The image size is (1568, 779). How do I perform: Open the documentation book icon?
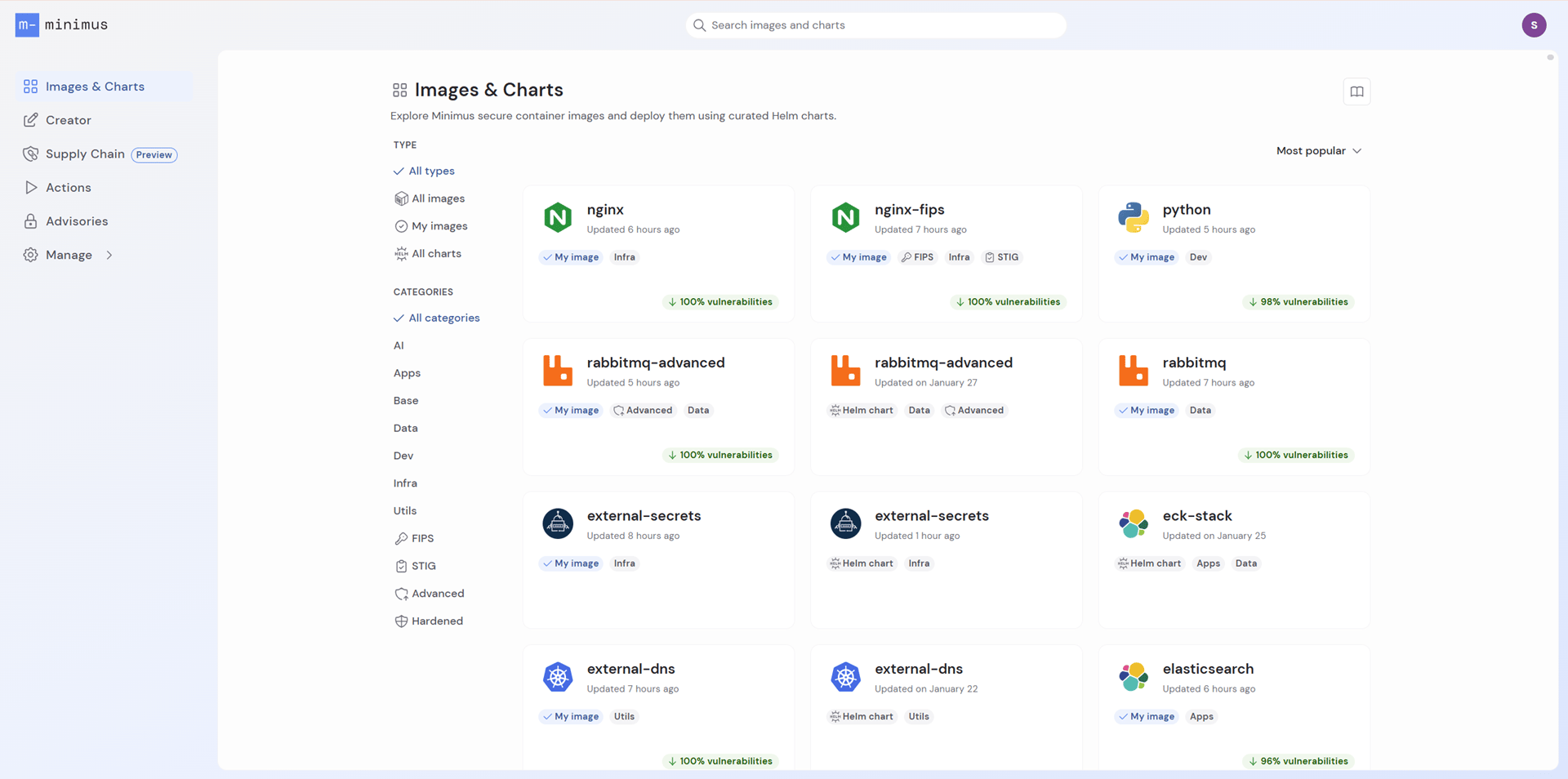tap(1356, 91)
